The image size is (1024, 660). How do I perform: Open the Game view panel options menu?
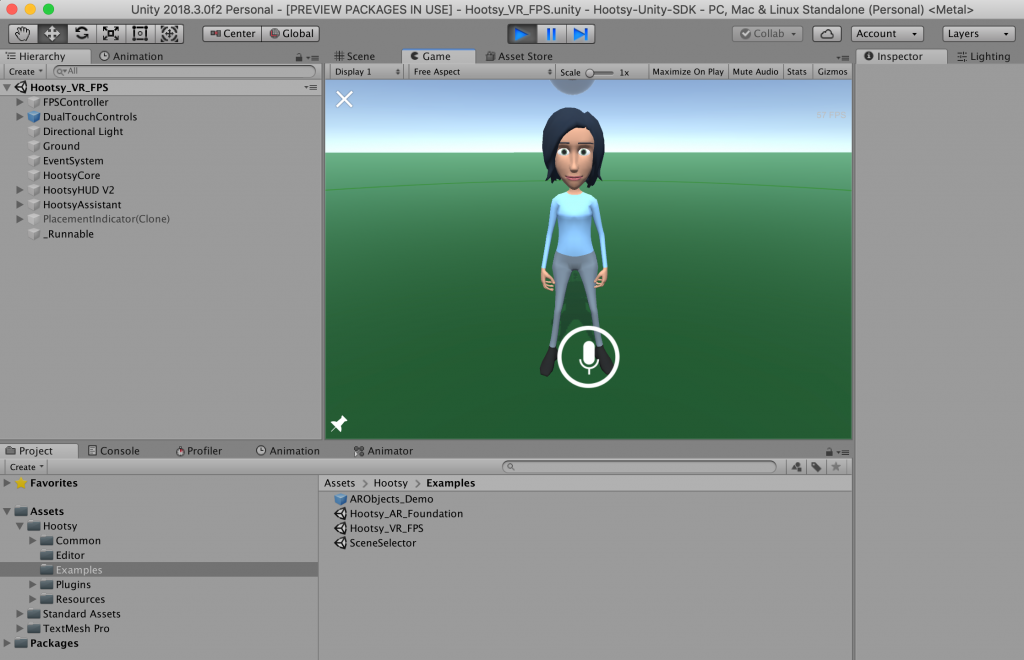pos(842,57)
